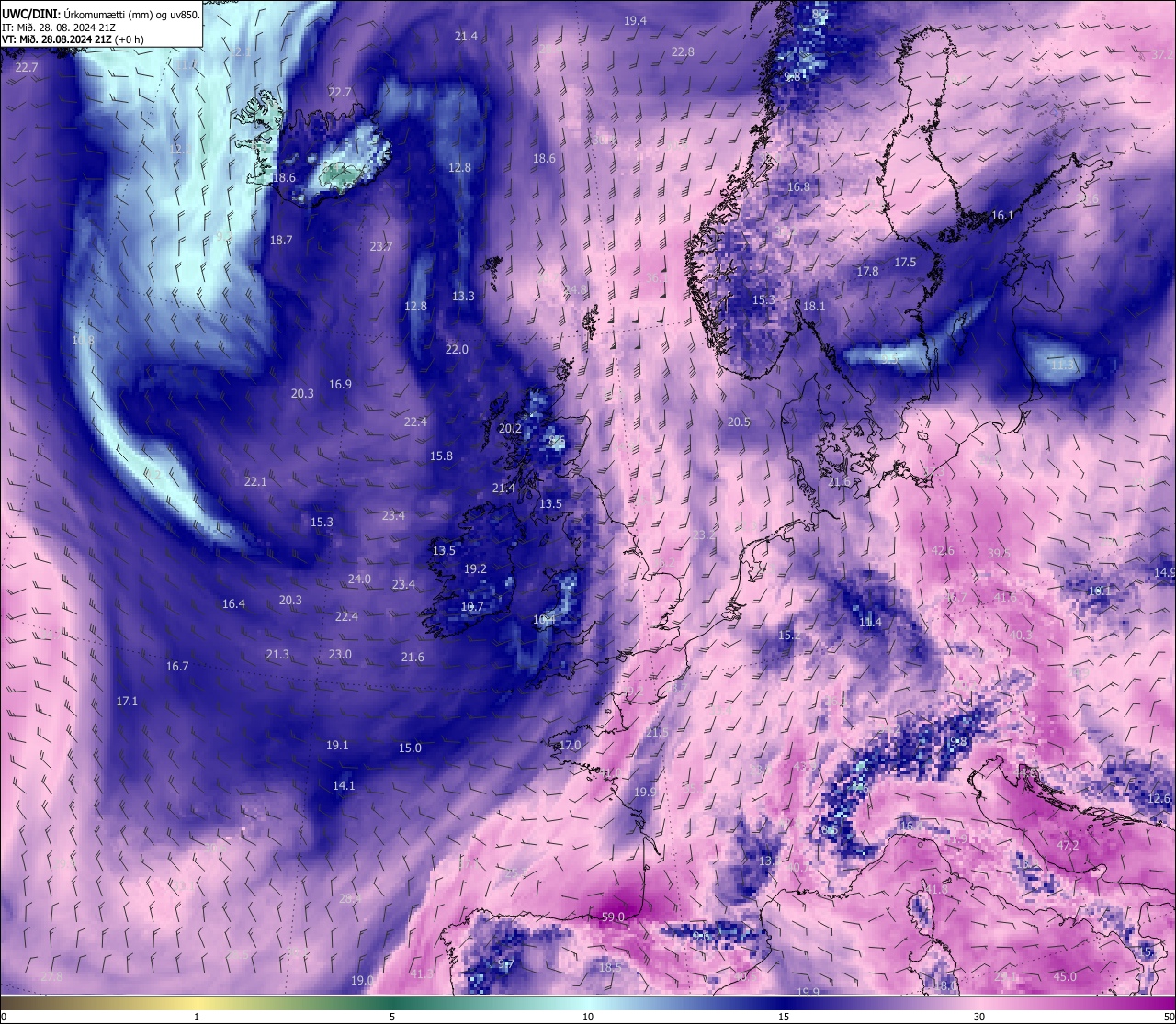Click the 21.3 value on the map
The height and width of the screenshot is (1024, 1176).
point(277,654)
